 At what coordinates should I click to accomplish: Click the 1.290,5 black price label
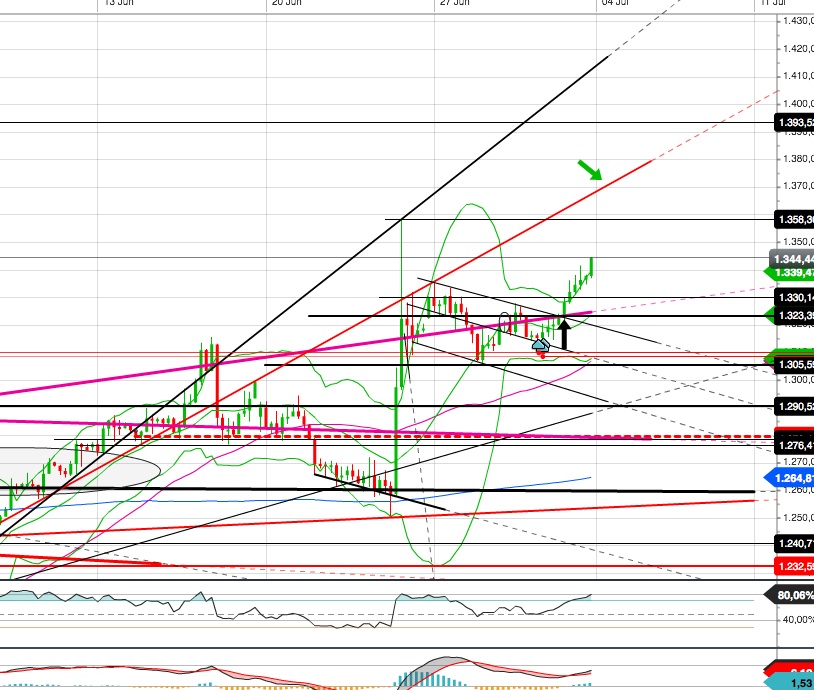794,407
